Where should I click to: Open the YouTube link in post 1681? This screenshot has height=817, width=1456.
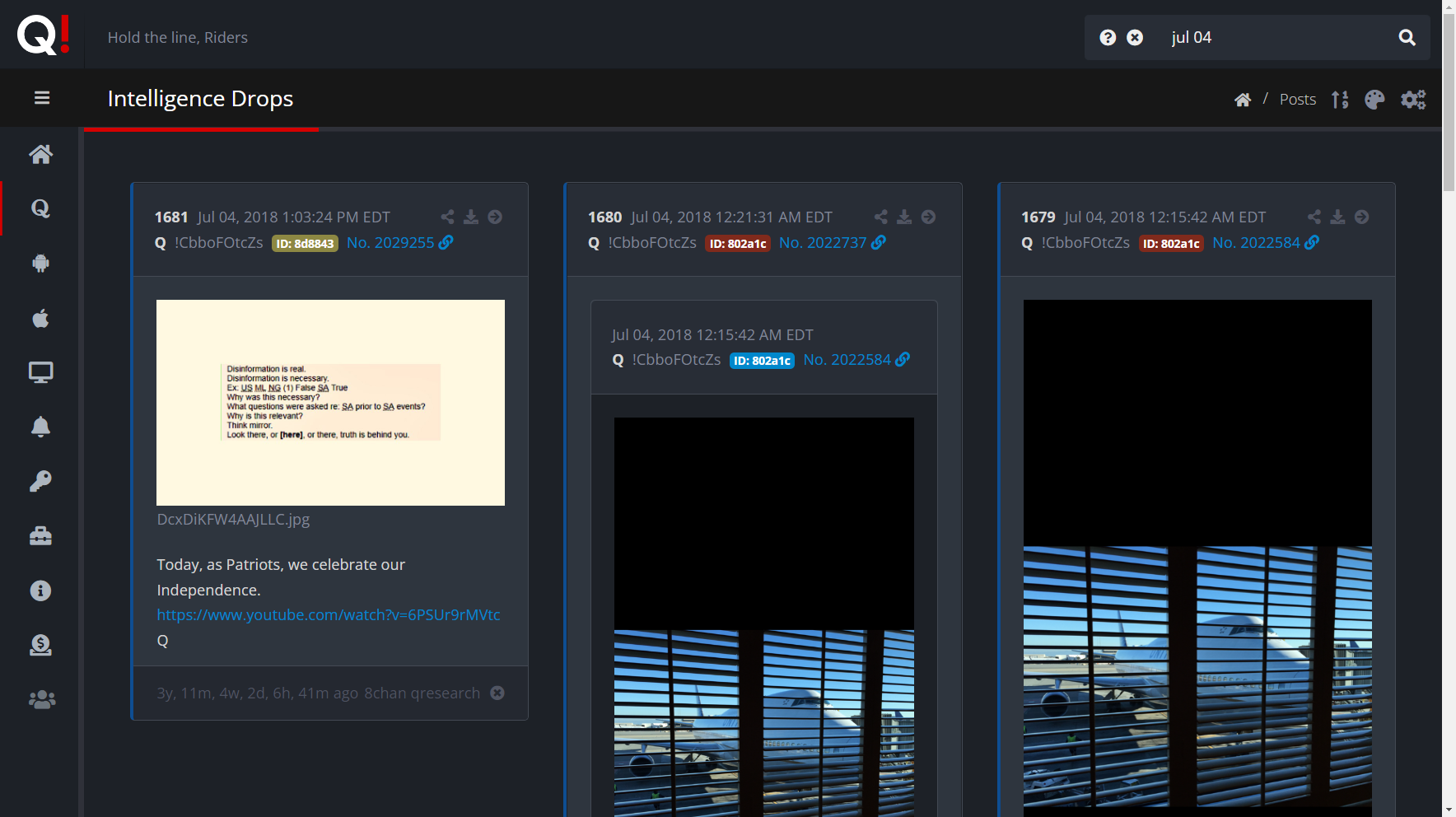pos(329,615)
